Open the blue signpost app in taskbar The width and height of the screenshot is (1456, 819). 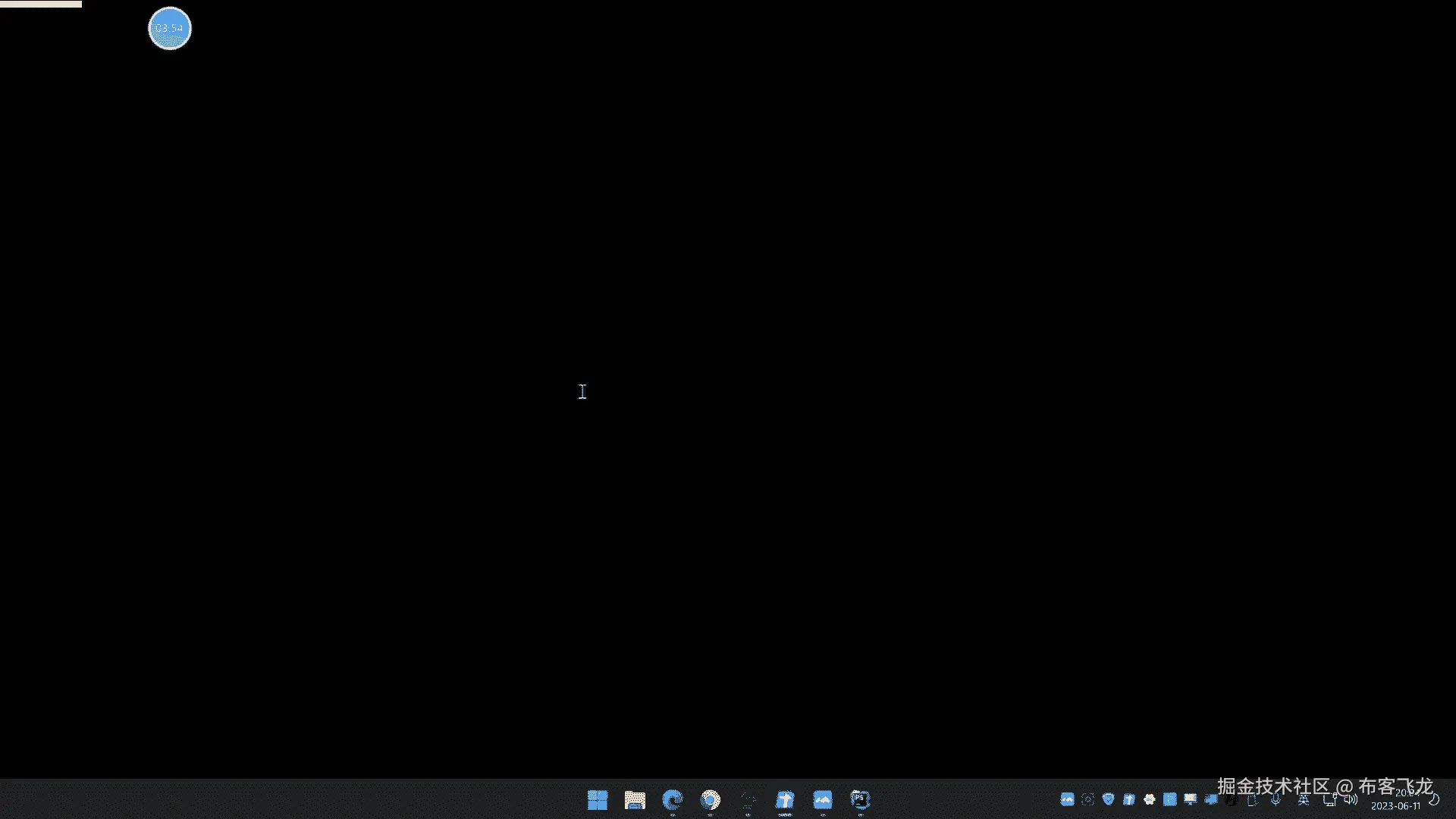click(x=785, y=800)
